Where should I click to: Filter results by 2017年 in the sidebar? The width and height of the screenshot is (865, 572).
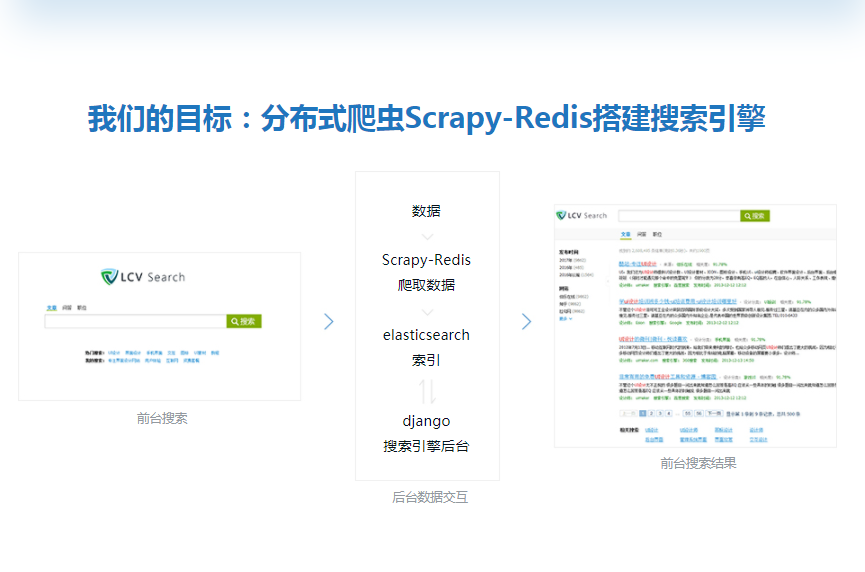567,260
